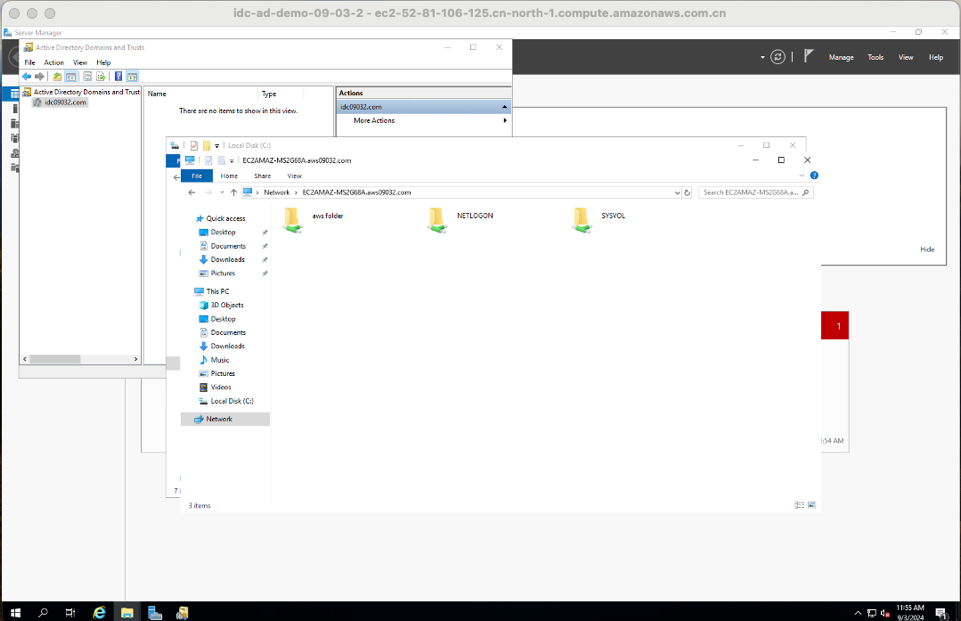Click the notification flag in Server Manager
This screenshot has height=621, width=961.
[x=806, y=57]
